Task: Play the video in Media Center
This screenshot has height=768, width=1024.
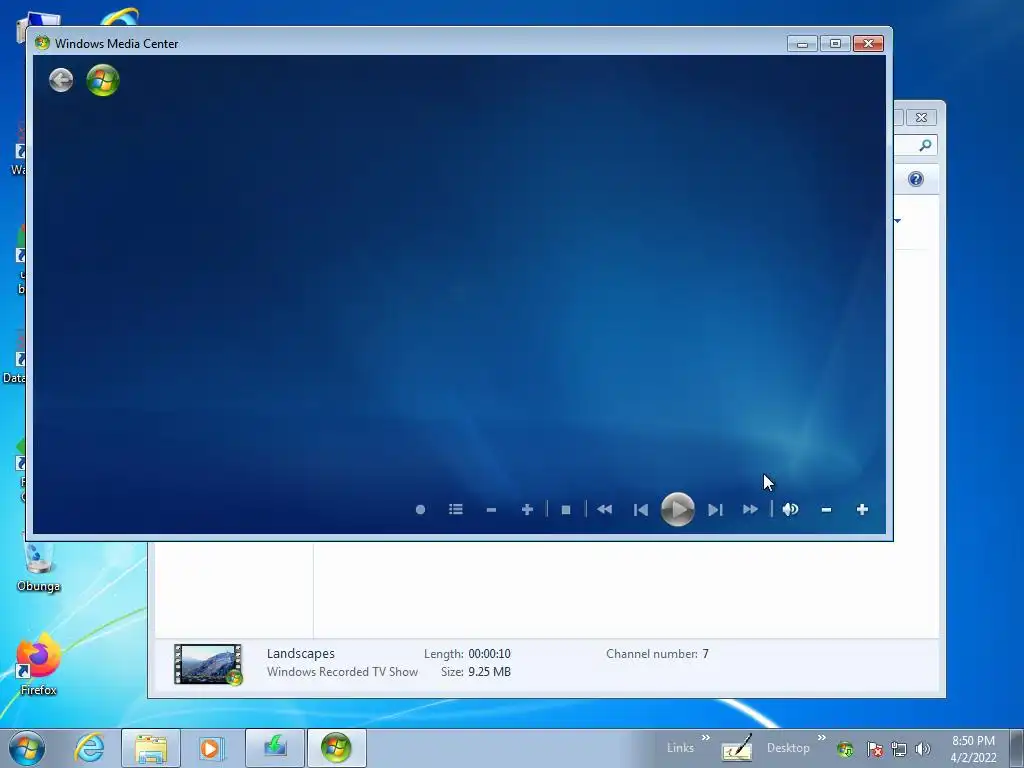Action: 677,509
